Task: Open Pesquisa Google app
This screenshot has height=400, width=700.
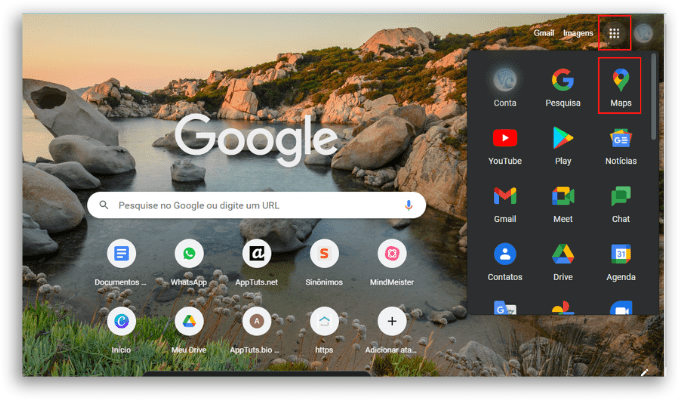Action: point(563,88)
